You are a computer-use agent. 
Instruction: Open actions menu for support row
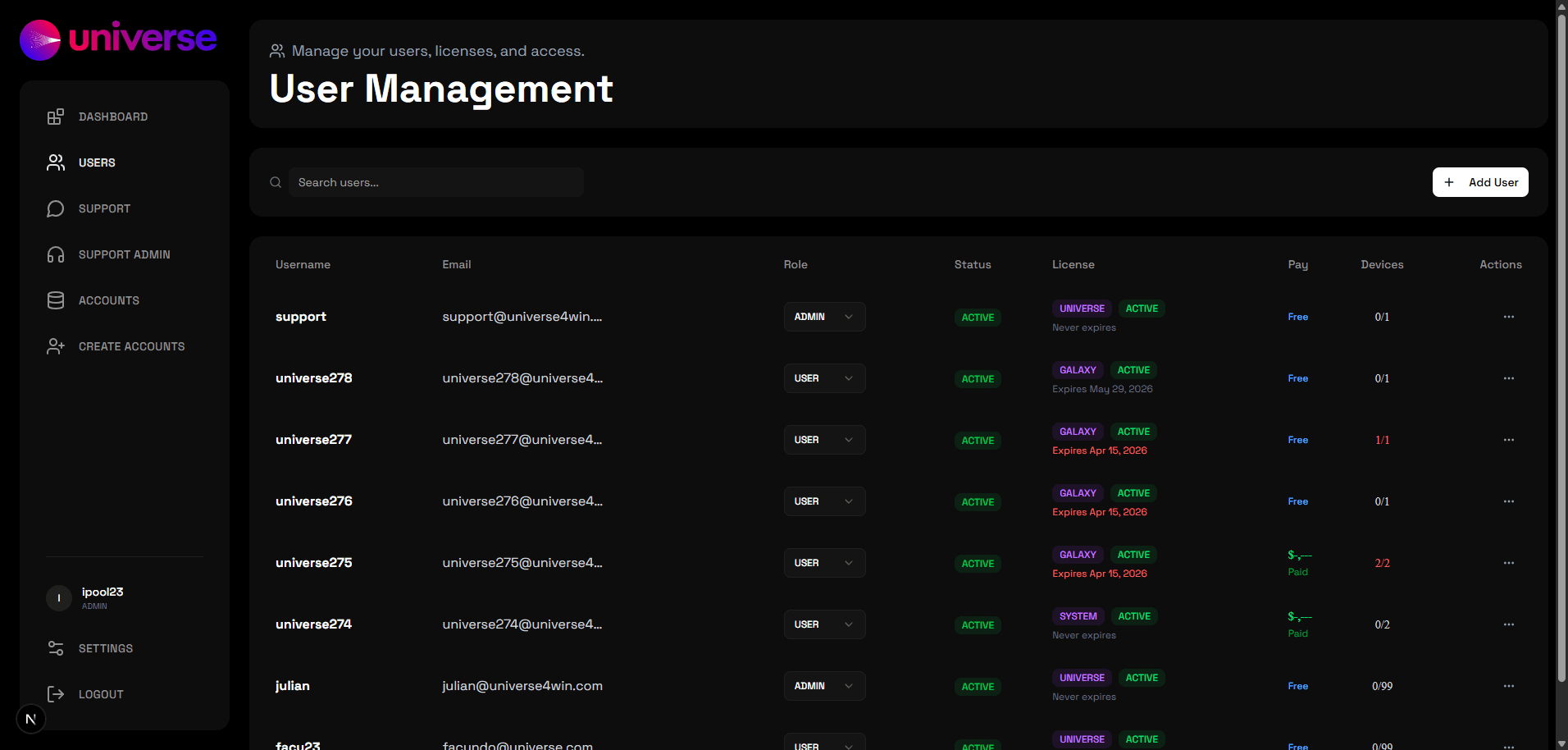click(1509, 317)
